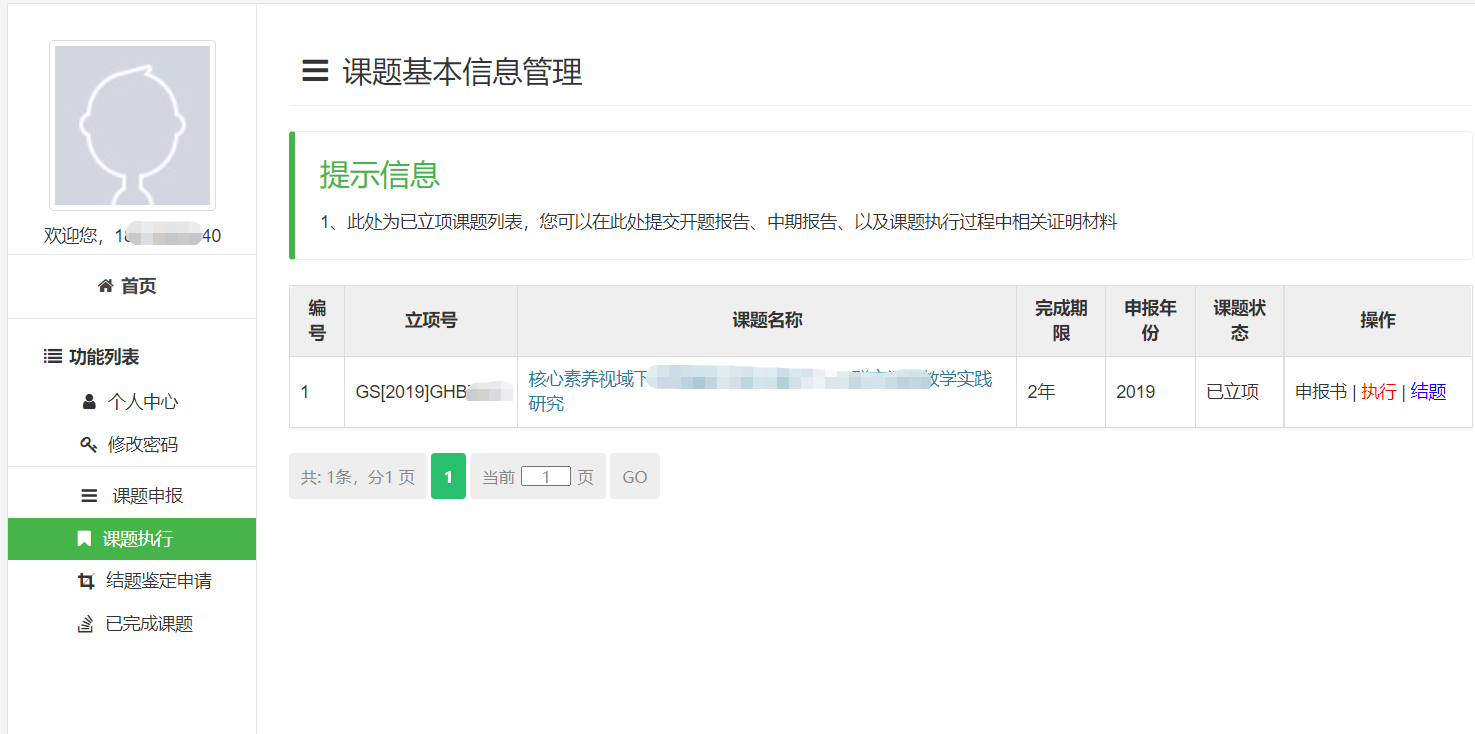The width and height of the screenshot is (1475, 734).
Task: Open the 申报书 link in operations
Action: [x=1320, y=392]
